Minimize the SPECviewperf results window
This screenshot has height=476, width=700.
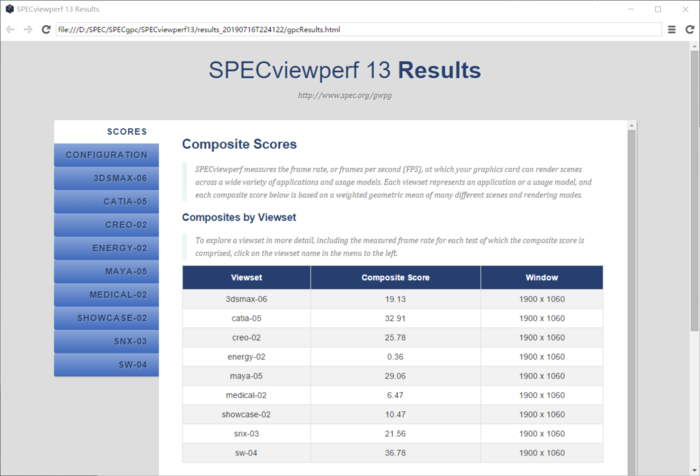631,9
